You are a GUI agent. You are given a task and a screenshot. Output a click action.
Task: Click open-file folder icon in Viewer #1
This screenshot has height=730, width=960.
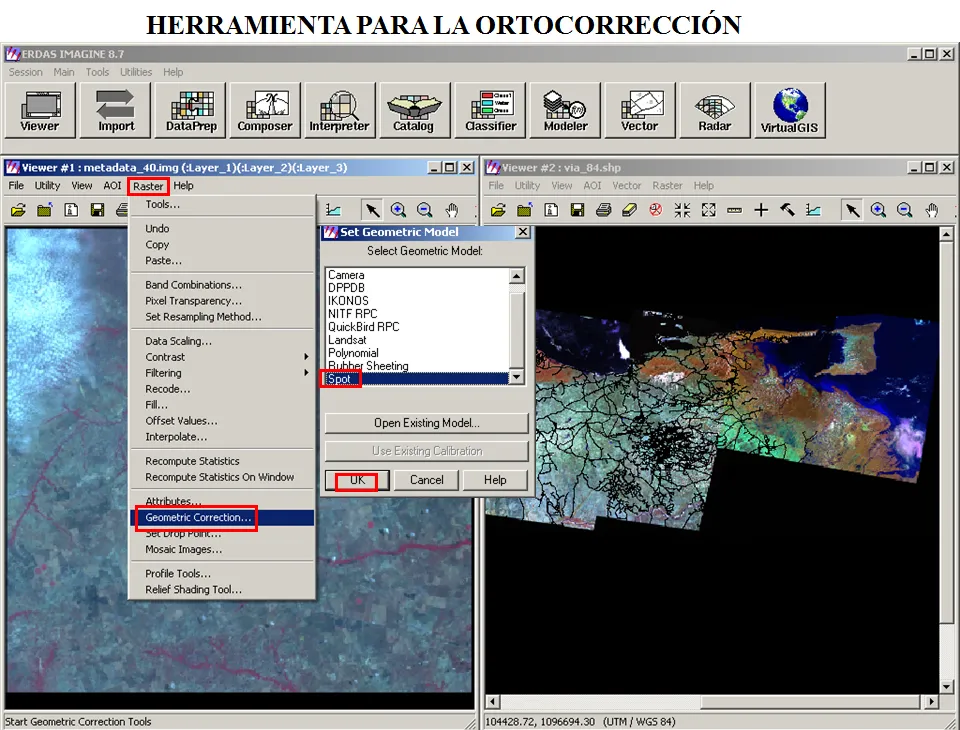click(x=18, y=210)
